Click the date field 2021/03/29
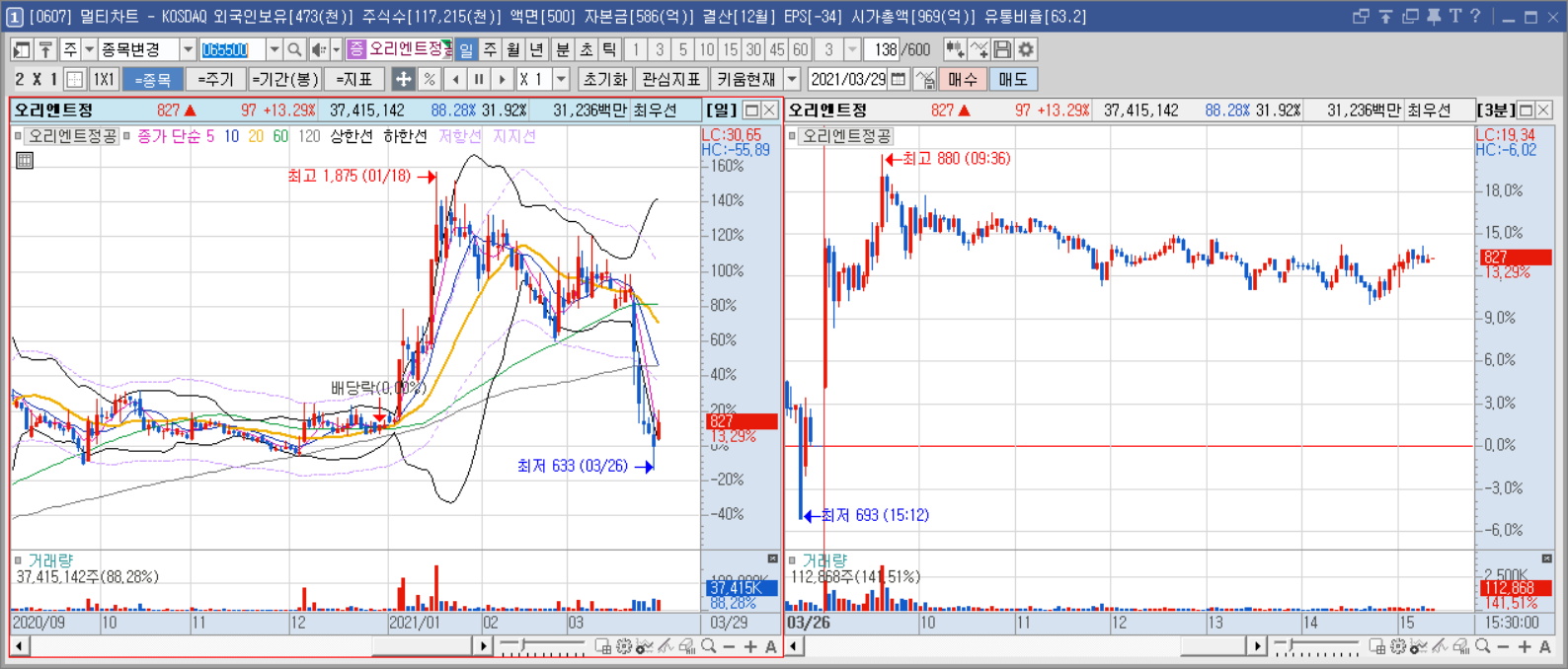This screenshot has height=669, width=1568. pyautogui.click(x=848, y=79)
